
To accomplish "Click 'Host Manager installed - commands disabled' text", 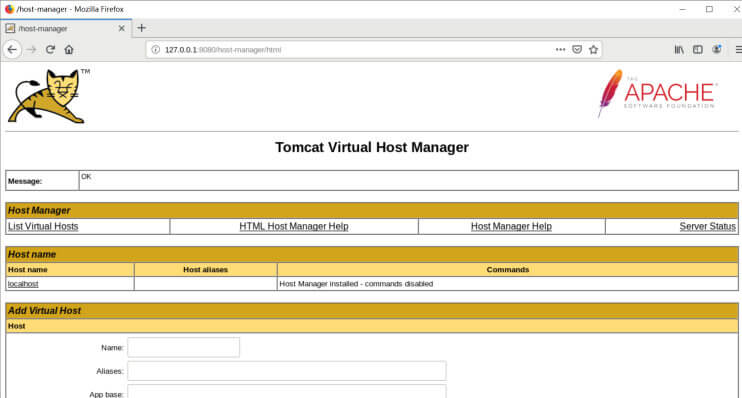I will tap(356, 283).
